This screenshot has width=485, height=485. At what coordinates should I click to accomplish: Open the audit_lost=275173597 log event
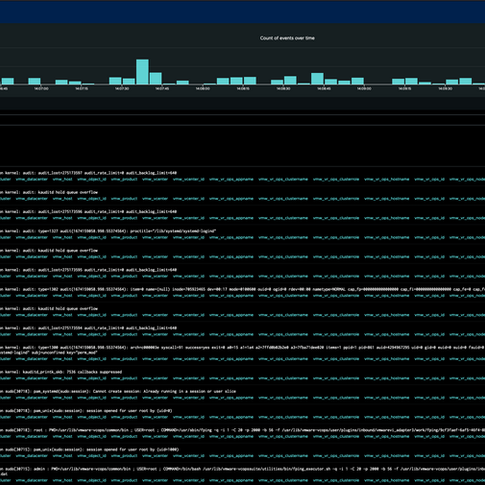tap(88, 173)
